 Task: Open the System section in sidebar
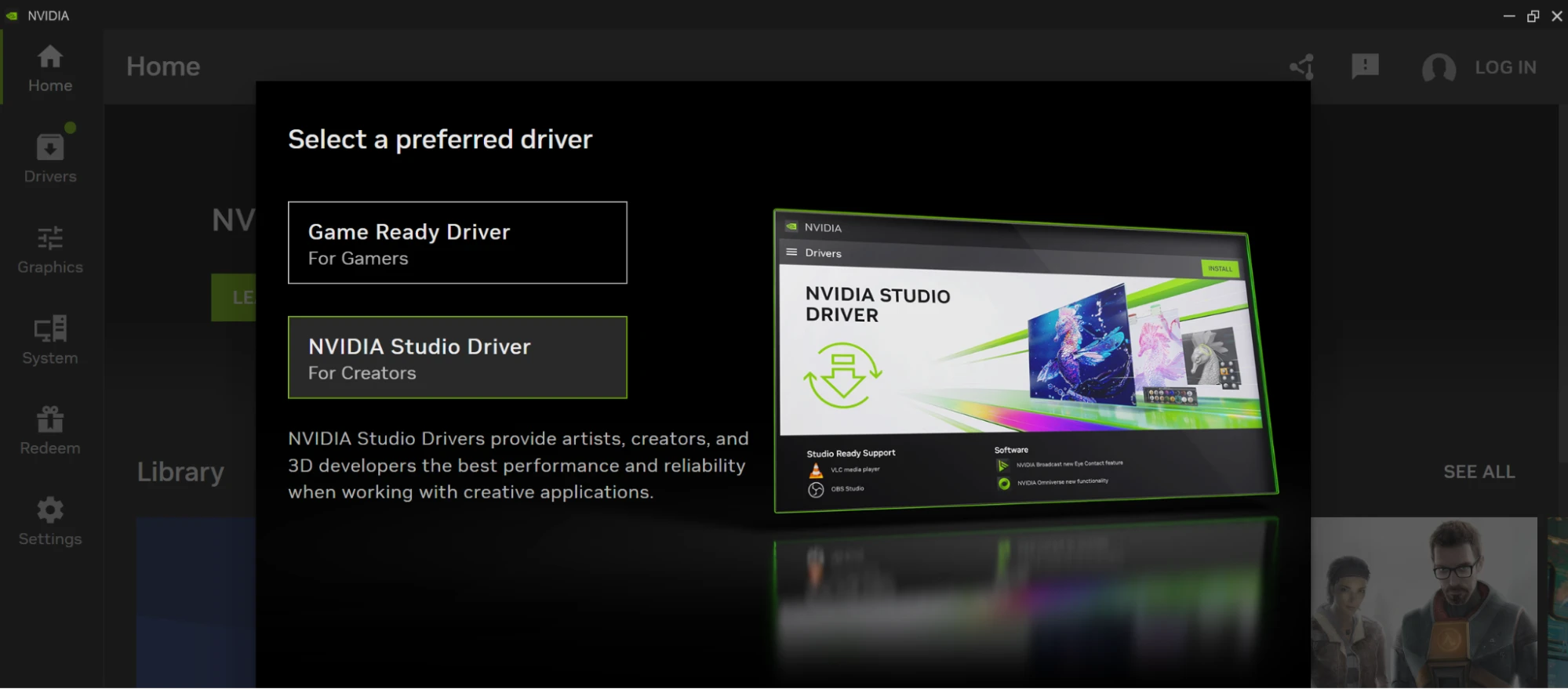(50, 341)
